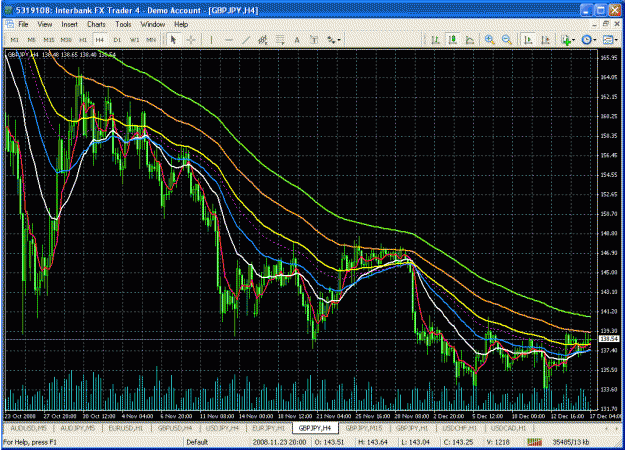Click the connection status bars icon
The width and height of the screenshot is (625, 450).
tap(535, 442)
